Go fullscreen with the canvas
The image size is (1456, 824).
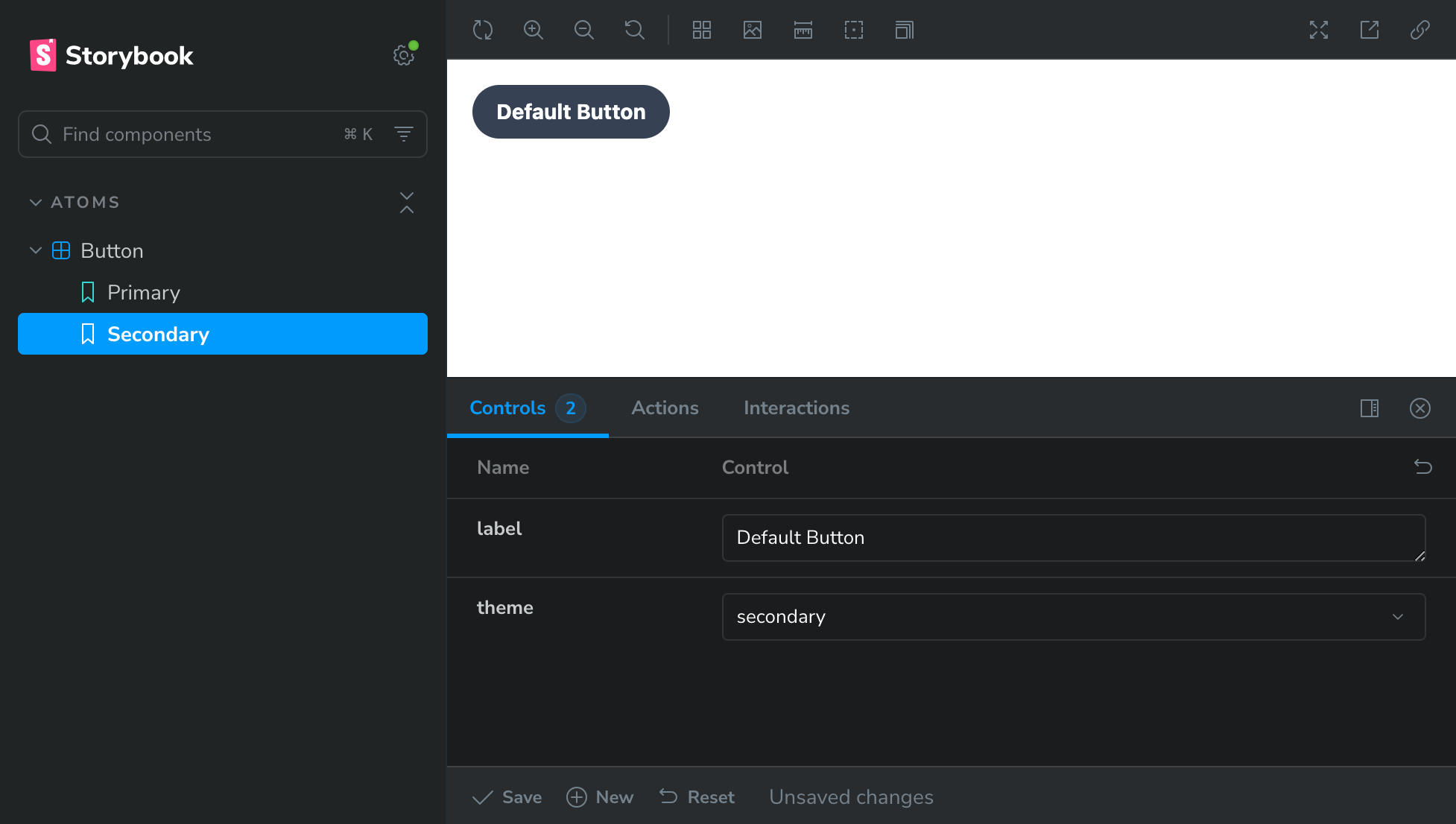[1318, 30]
